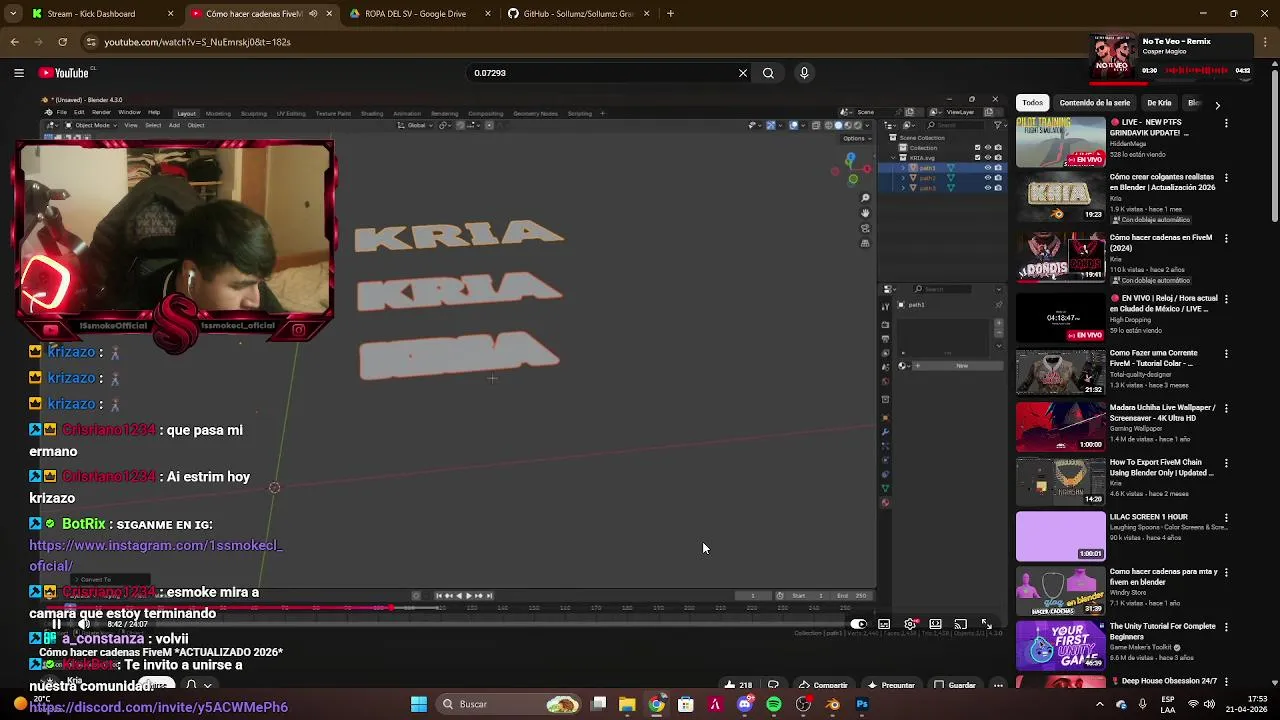The width and height of the screenshot is (1280, 720).
Task: Disable path1 render camera icon
Action: click(998, 168)
